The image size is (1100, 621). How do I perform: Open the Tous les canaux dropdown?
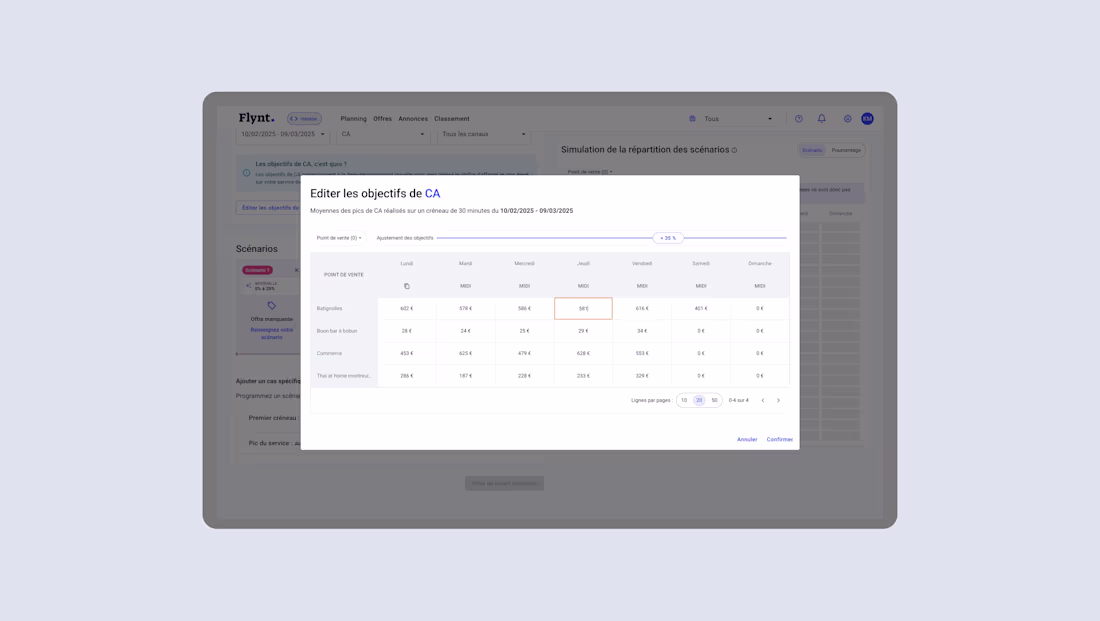483,134
